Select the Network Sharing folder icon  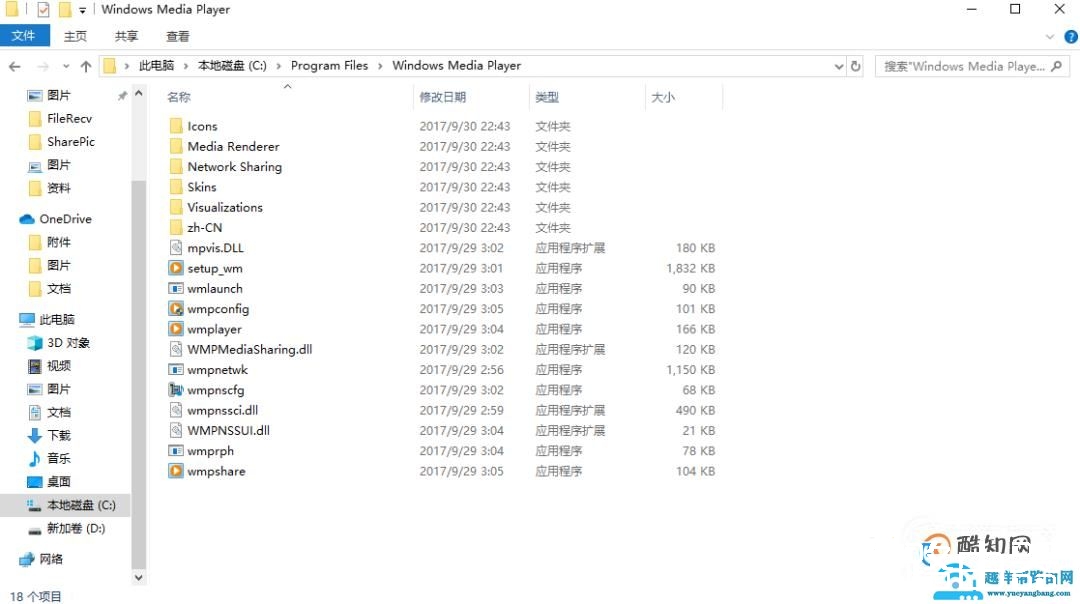pos(176,167)
